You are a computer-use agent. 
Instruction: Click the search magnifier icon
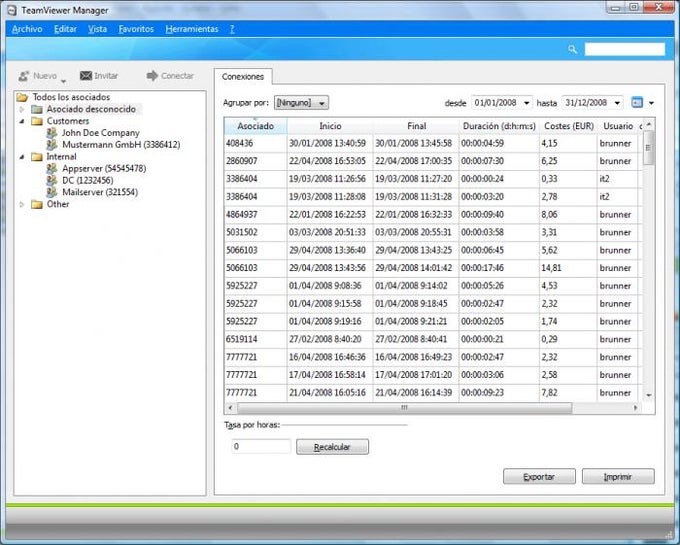click(x=572, y=49)
